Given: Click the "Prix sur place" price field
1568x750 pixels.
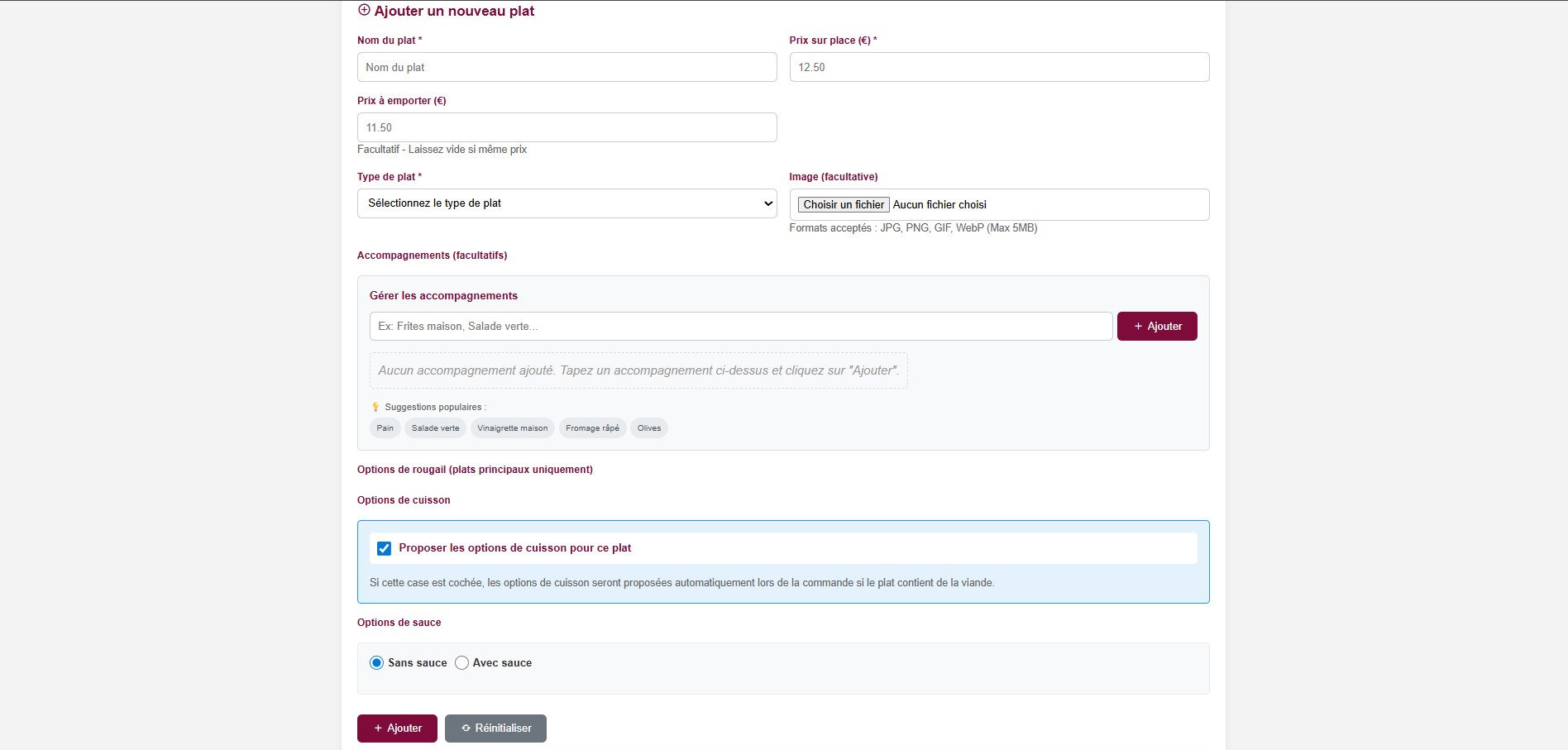Looking at the screenshot, I should pyautogui.click(x=999, y=67).
